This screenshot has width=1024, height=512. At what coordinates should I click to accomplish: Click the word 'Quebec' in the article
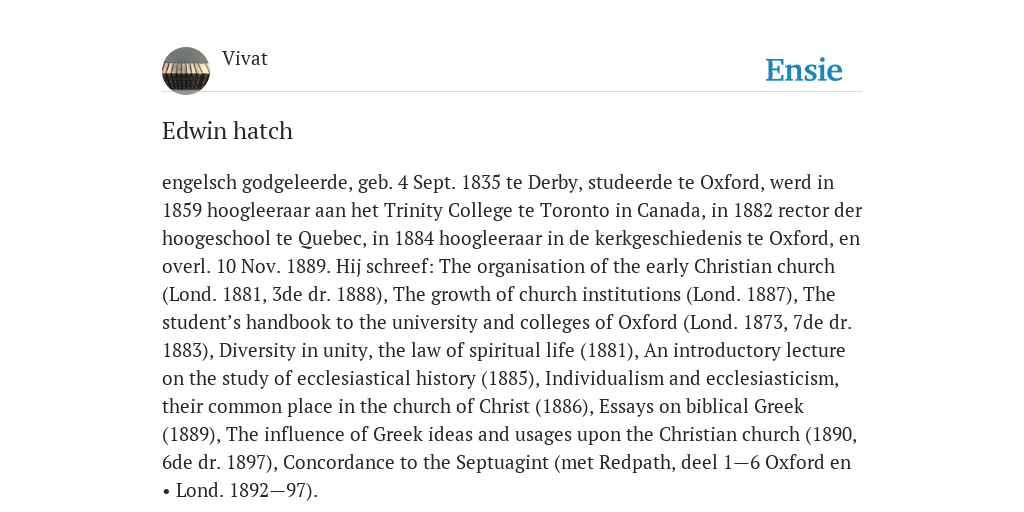tap(332, 238)
